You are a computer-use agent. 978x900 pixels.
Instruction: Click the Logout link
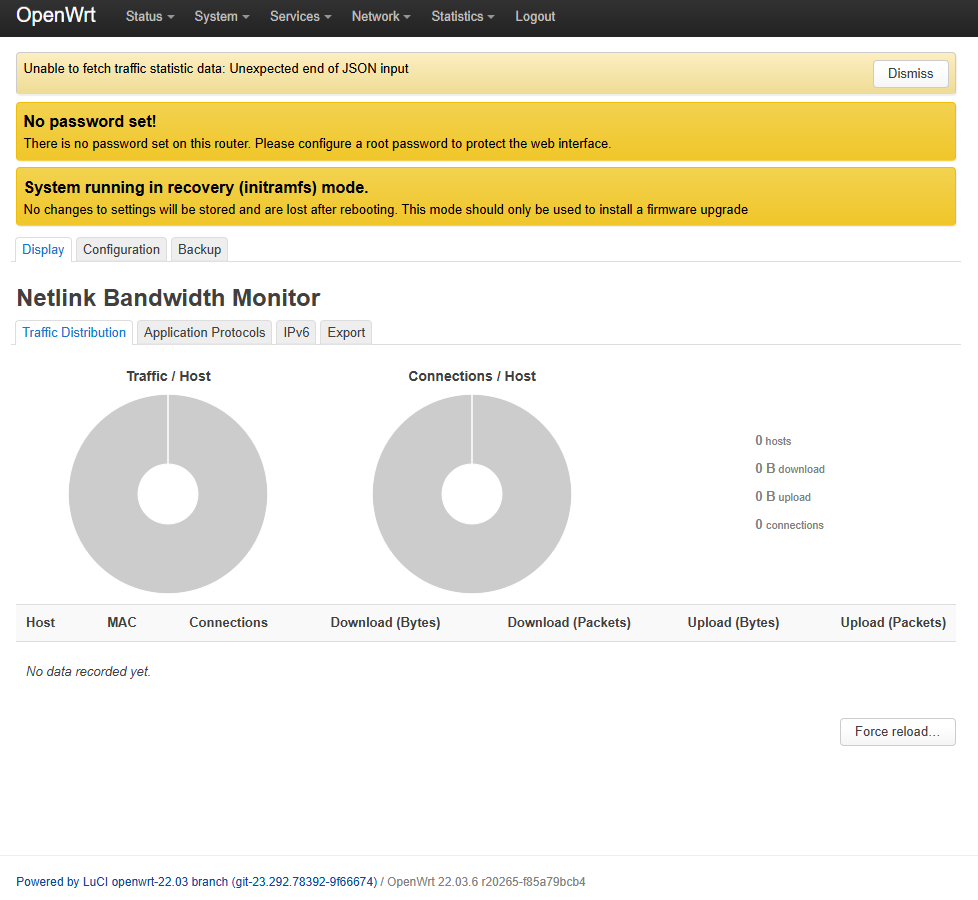[x=535, y=17]
